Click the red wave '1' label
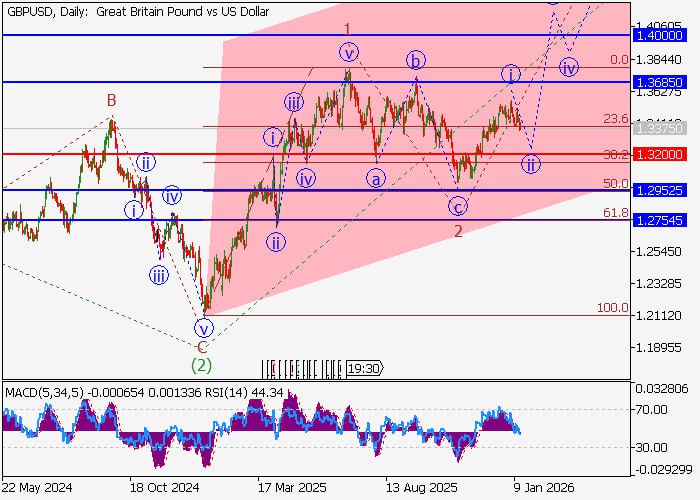Screen dimensions: 700x500 pos(347,29)
